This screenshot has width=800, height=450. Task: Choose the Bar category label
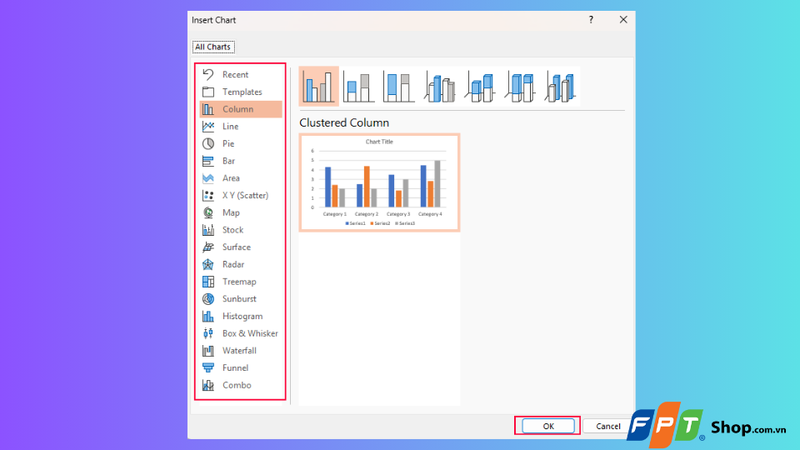coord(229,161)
